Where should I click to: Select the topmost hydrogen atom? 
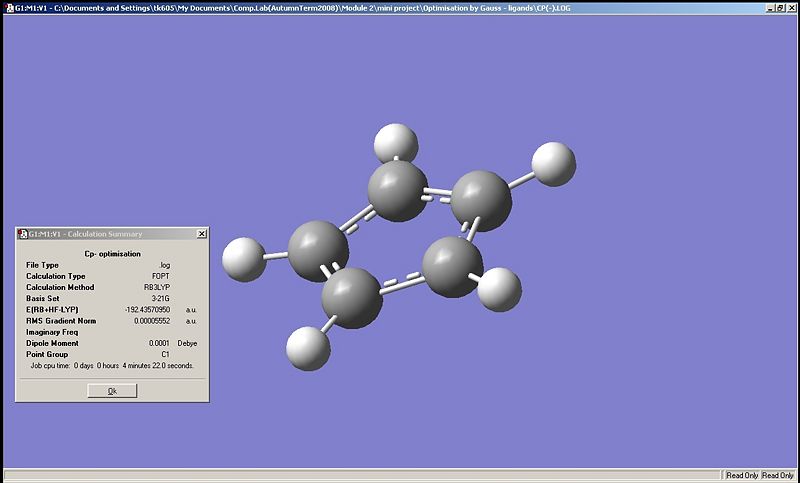[395, 142]
